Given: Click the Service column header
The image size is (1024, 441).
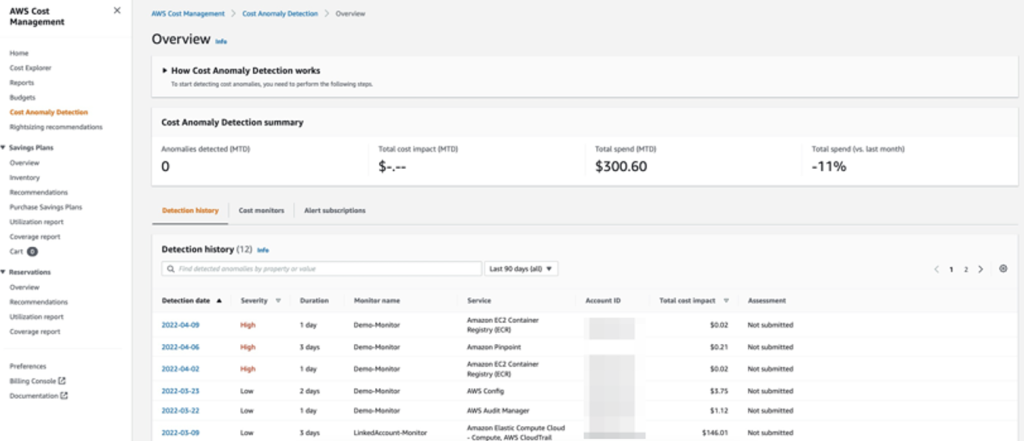Looking at the screenshot, I should (x=479, y=301).
